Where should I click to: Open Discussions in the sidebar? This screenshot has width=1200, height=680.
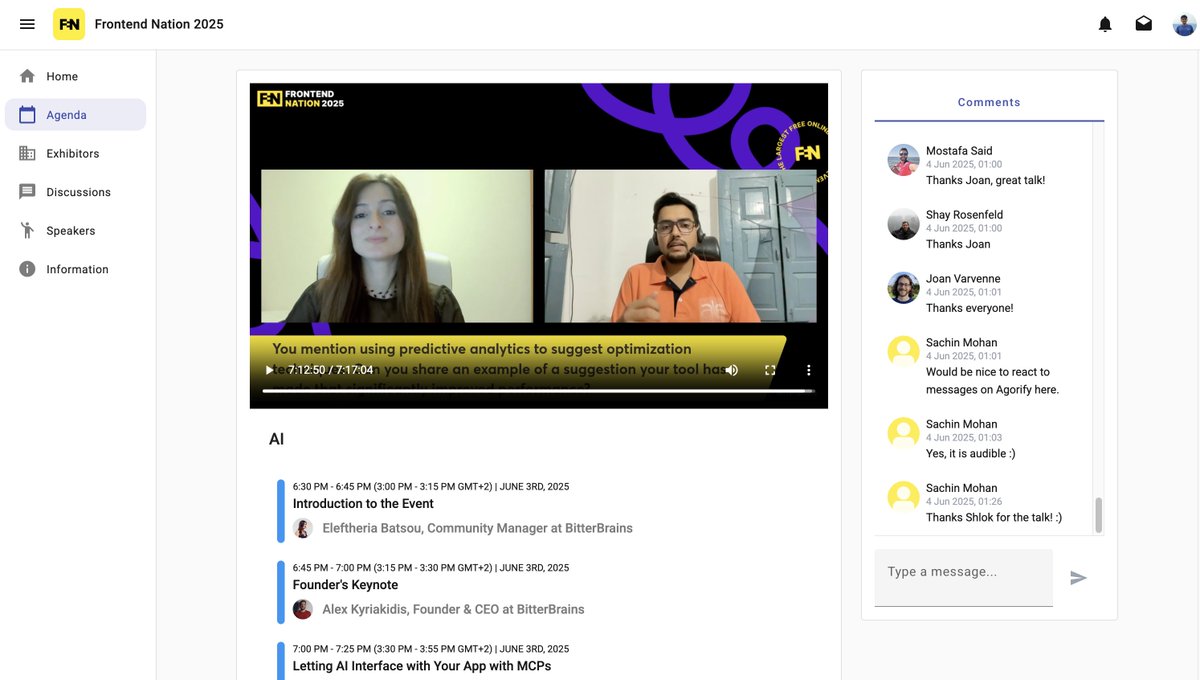(x=75, y=192)
